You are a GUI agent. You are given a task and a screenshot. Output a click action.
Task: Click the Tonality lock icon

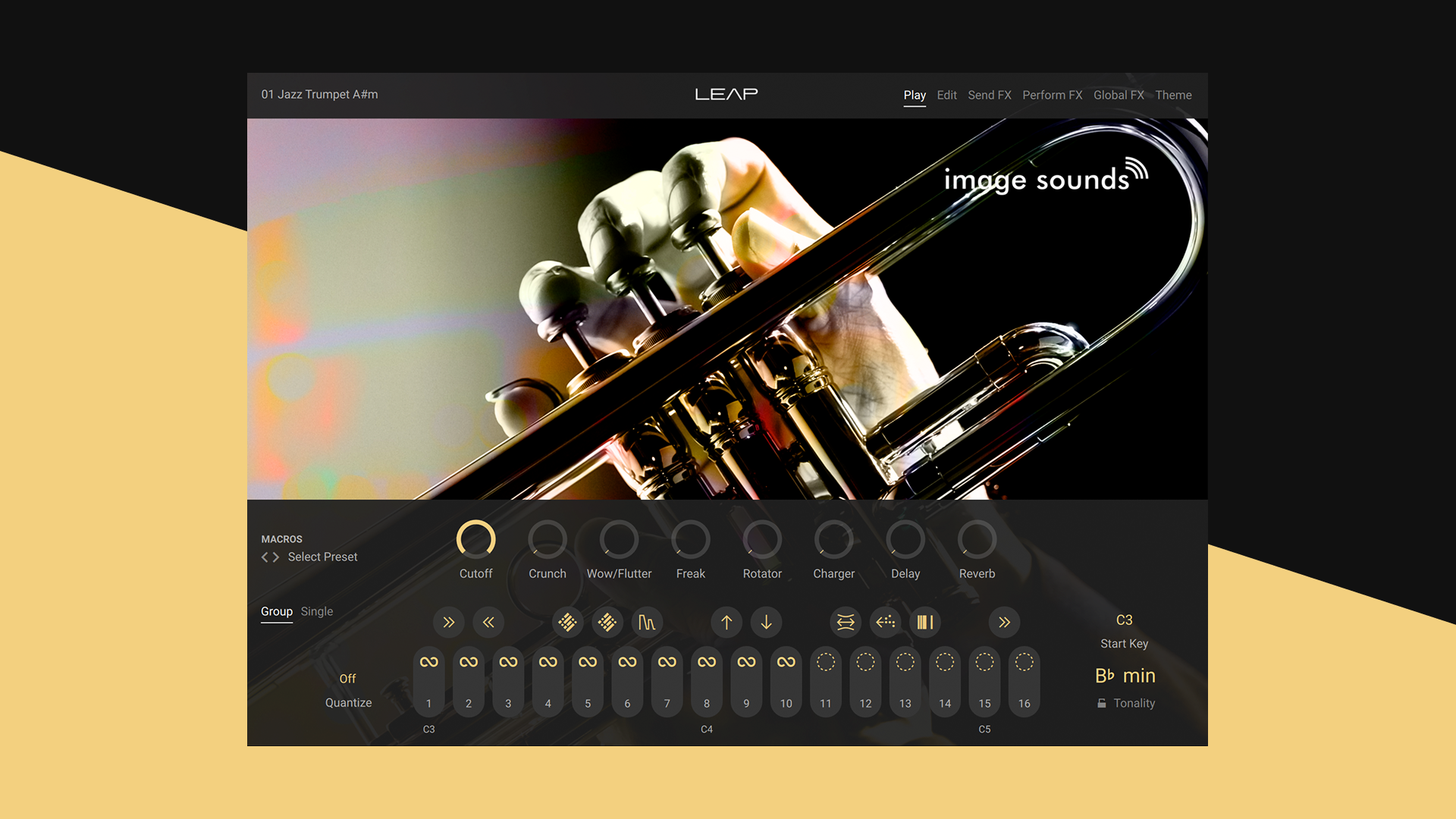pos(1101,703)
